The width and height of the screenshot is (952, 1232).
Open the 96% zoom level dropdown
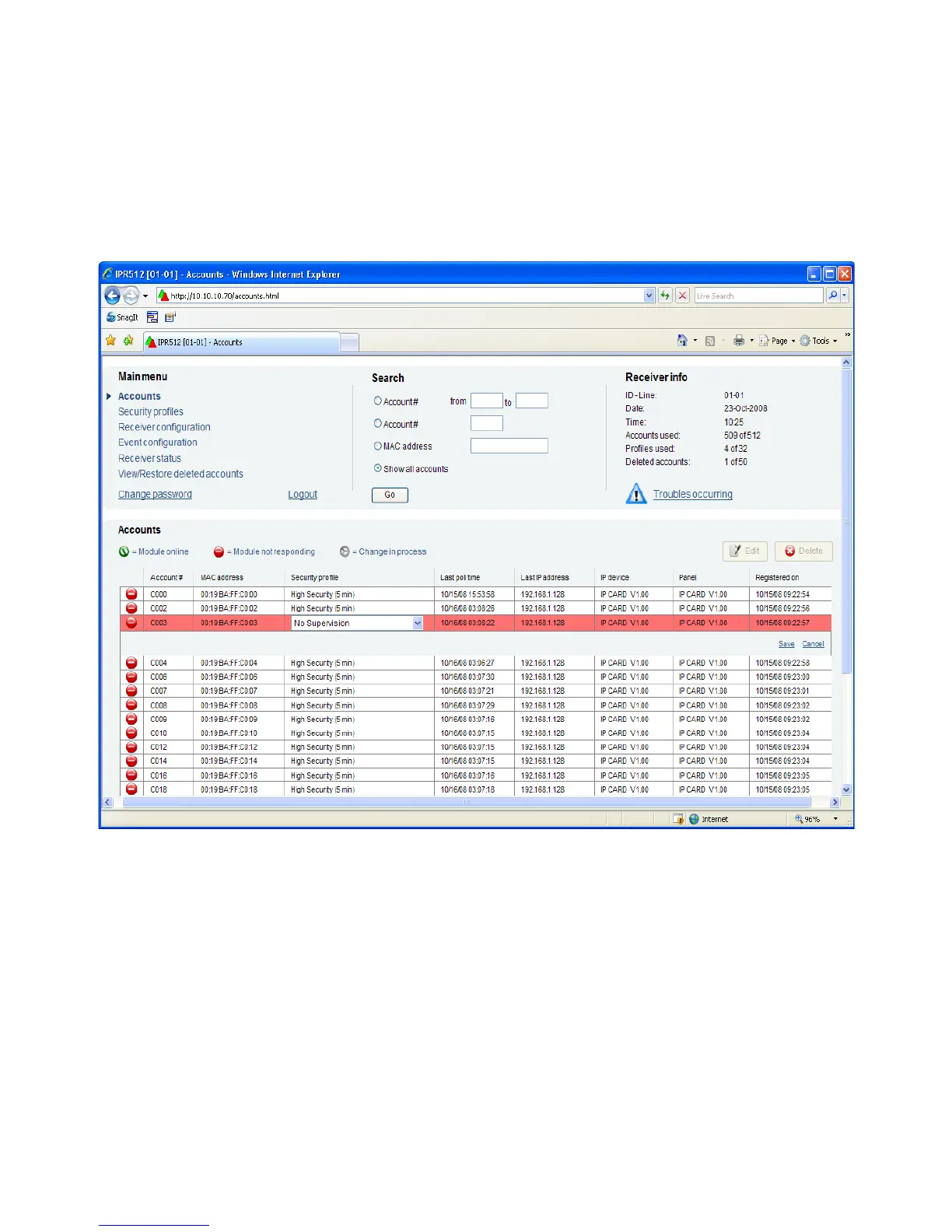[x=836, y=819]
